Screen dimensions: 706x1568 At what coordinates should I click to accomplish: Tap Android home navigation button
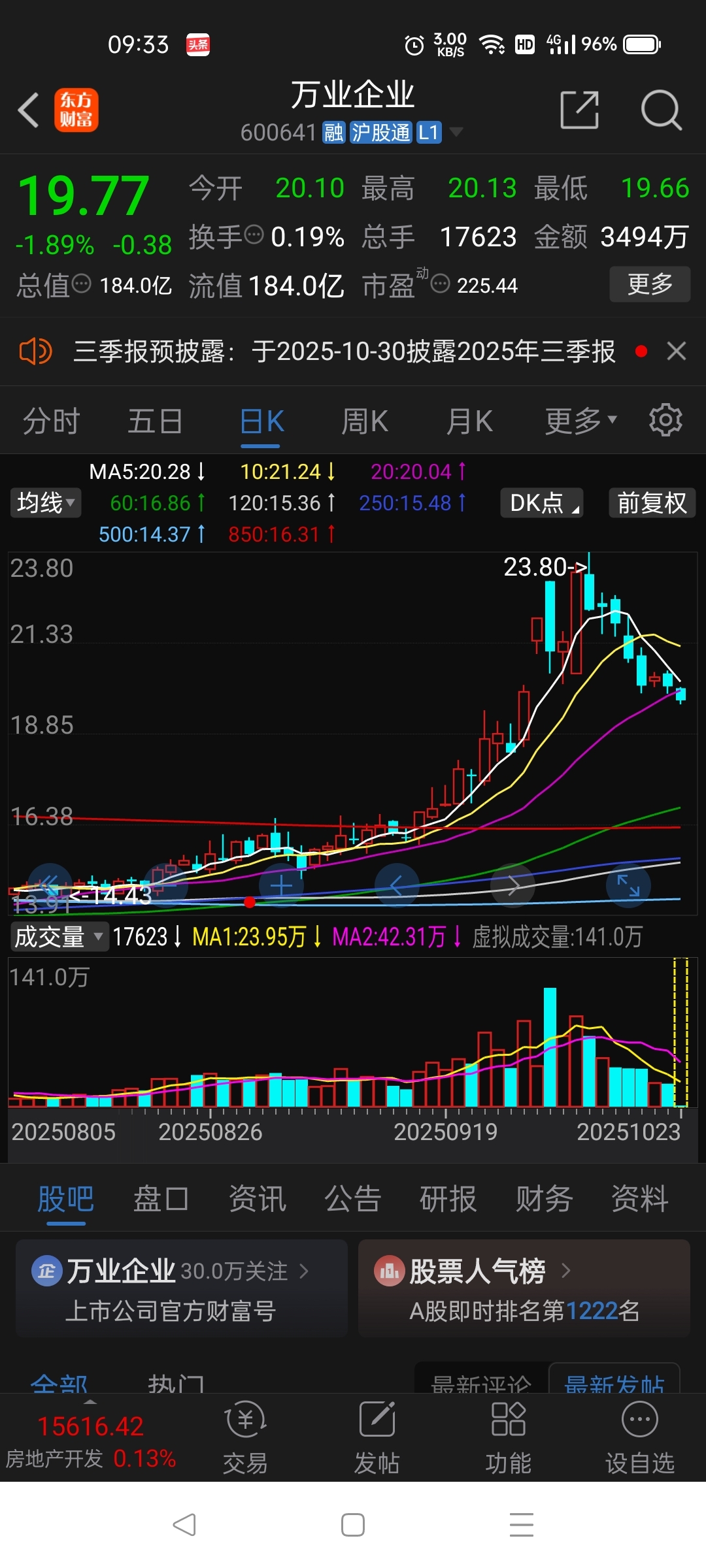(x=353, y=1525)
